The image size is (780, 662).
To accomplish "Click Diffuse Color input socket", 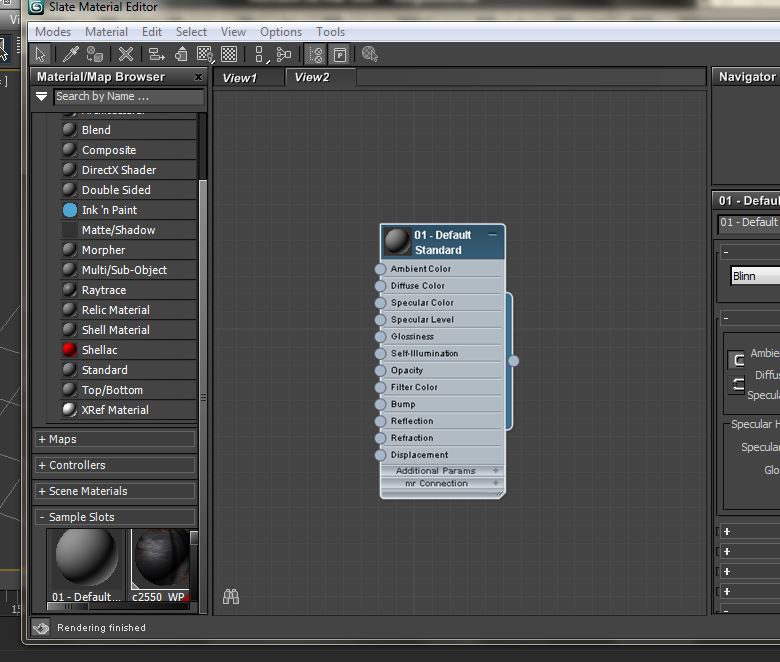I will [380, 286].
